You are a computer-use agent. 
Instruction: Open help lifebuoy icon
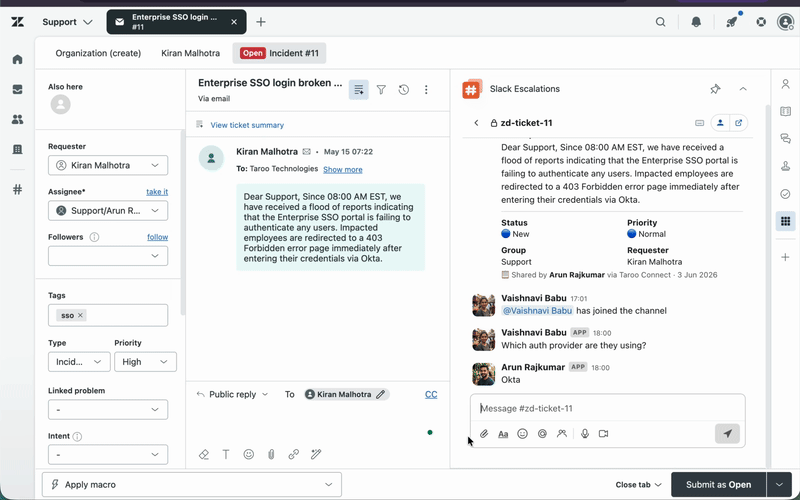pos(761,22)
